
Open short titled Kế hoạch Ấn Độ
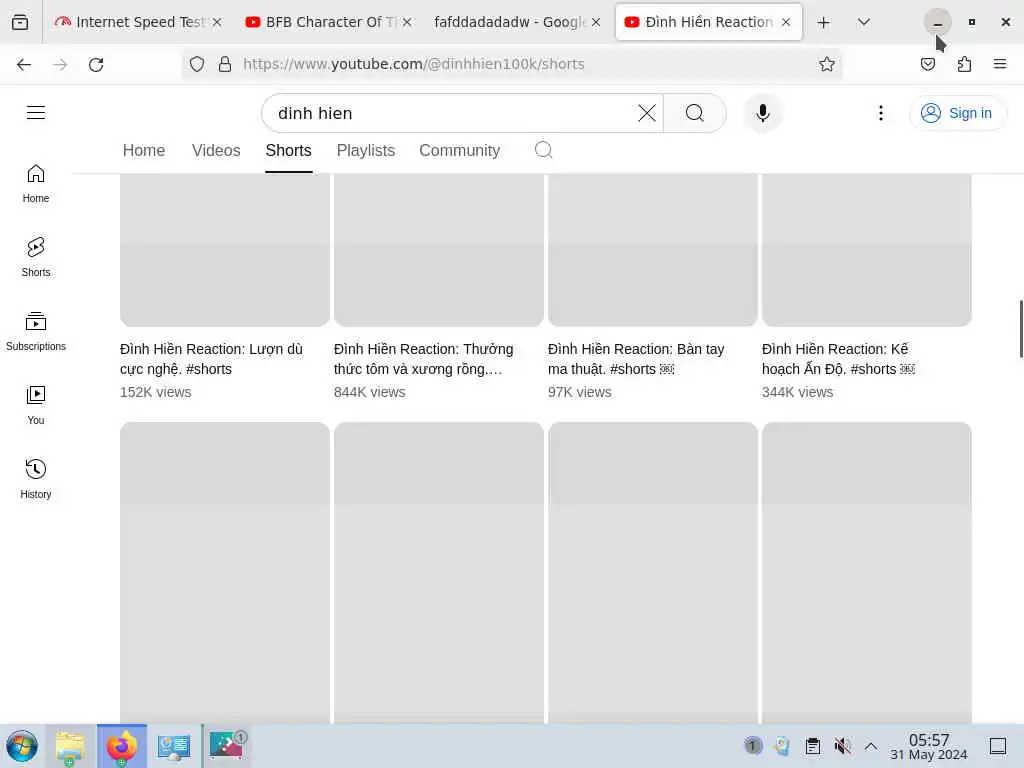pos(838,359)
